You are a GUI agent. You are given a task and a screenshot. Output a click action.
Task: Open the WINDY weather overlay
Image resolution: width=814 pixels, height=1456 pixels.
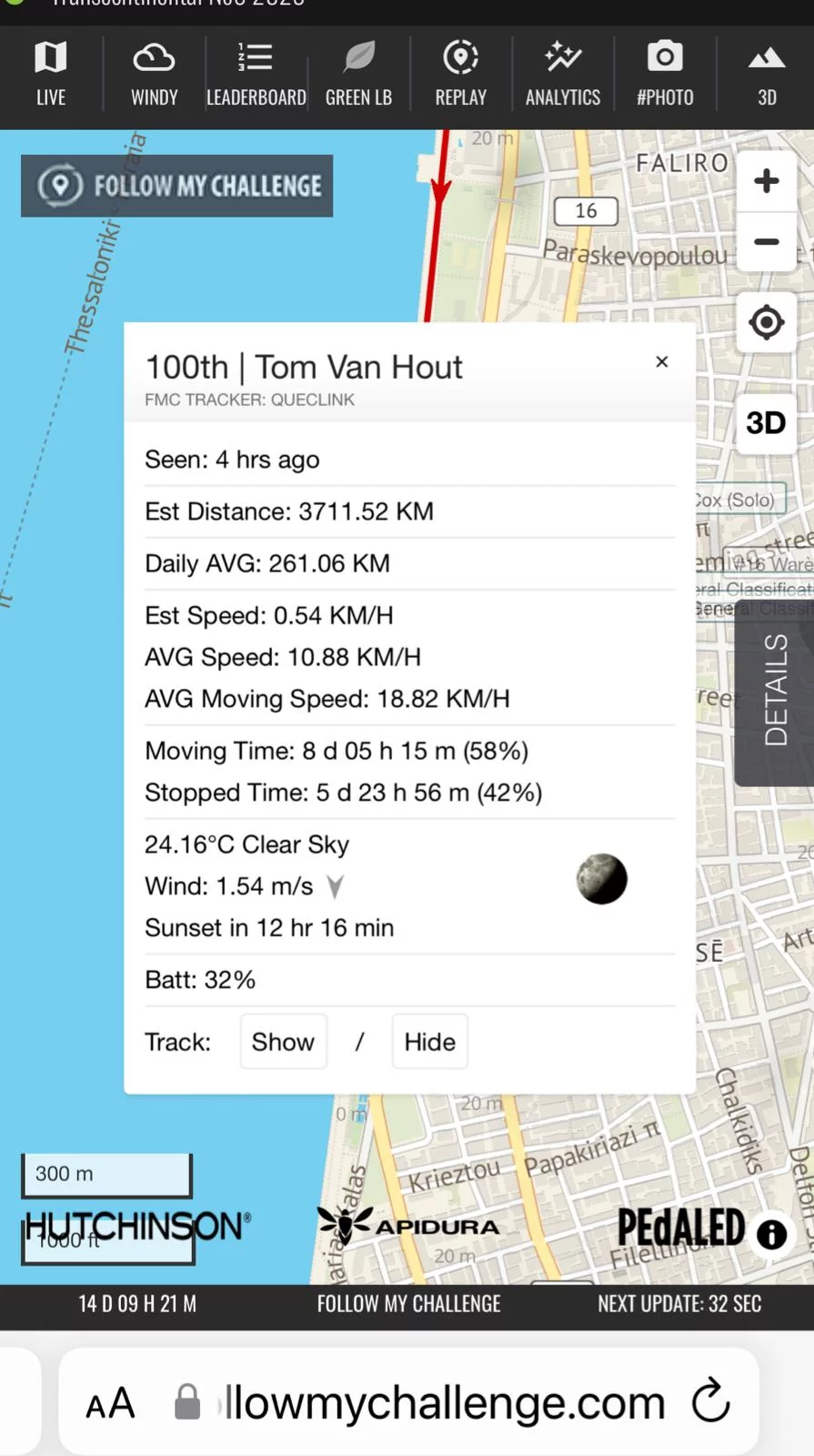pos(154,75)
